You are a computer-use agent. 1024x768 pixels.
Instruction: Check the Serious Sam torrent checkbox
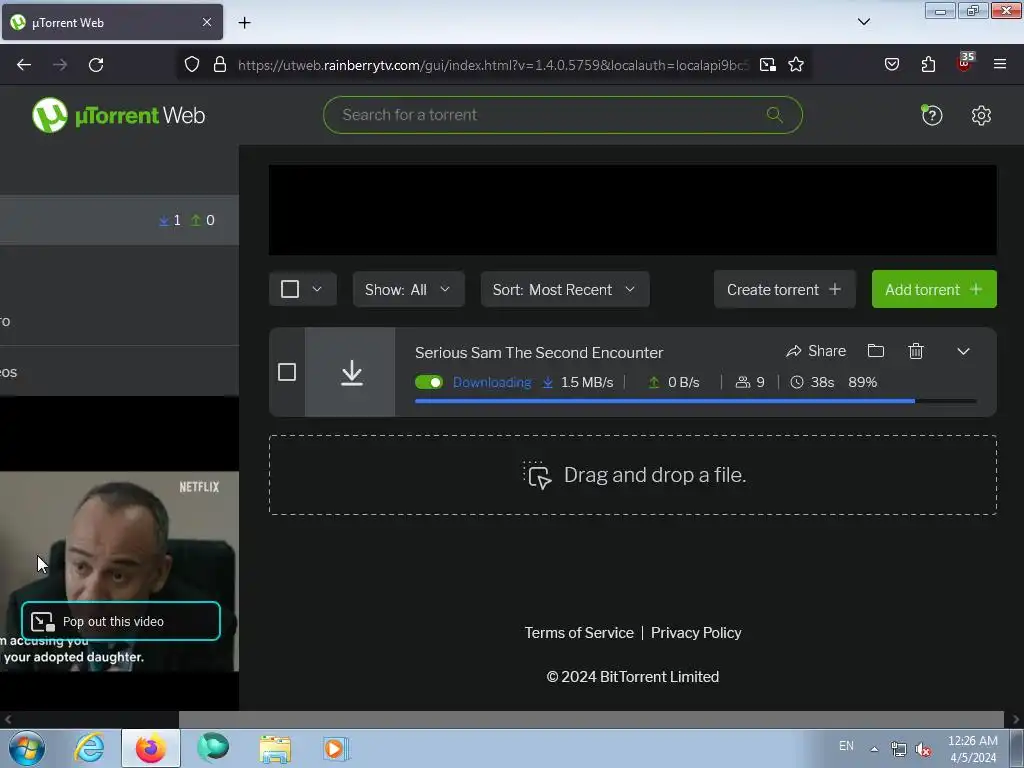pos(287,372)
